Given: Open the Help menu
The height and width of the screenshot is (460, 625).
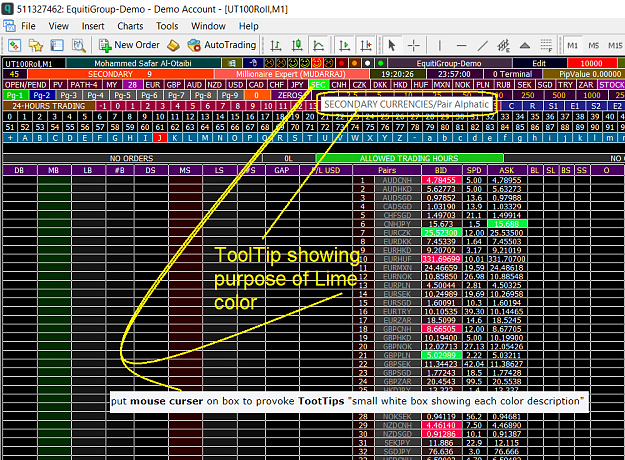Looking at the screenshot, I should pos(249,26).
